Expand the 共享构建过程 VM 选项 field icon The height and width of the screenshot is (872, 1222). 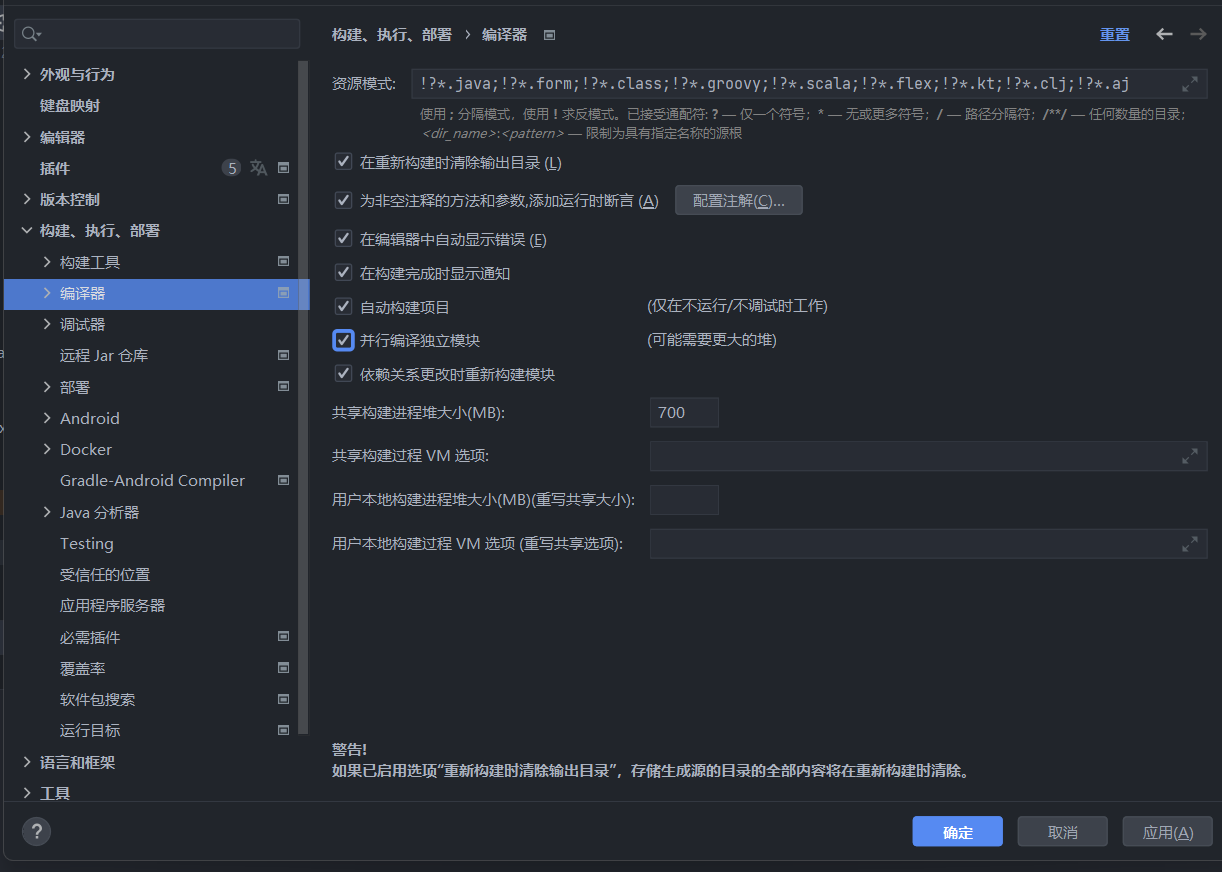coord(1189,456)
